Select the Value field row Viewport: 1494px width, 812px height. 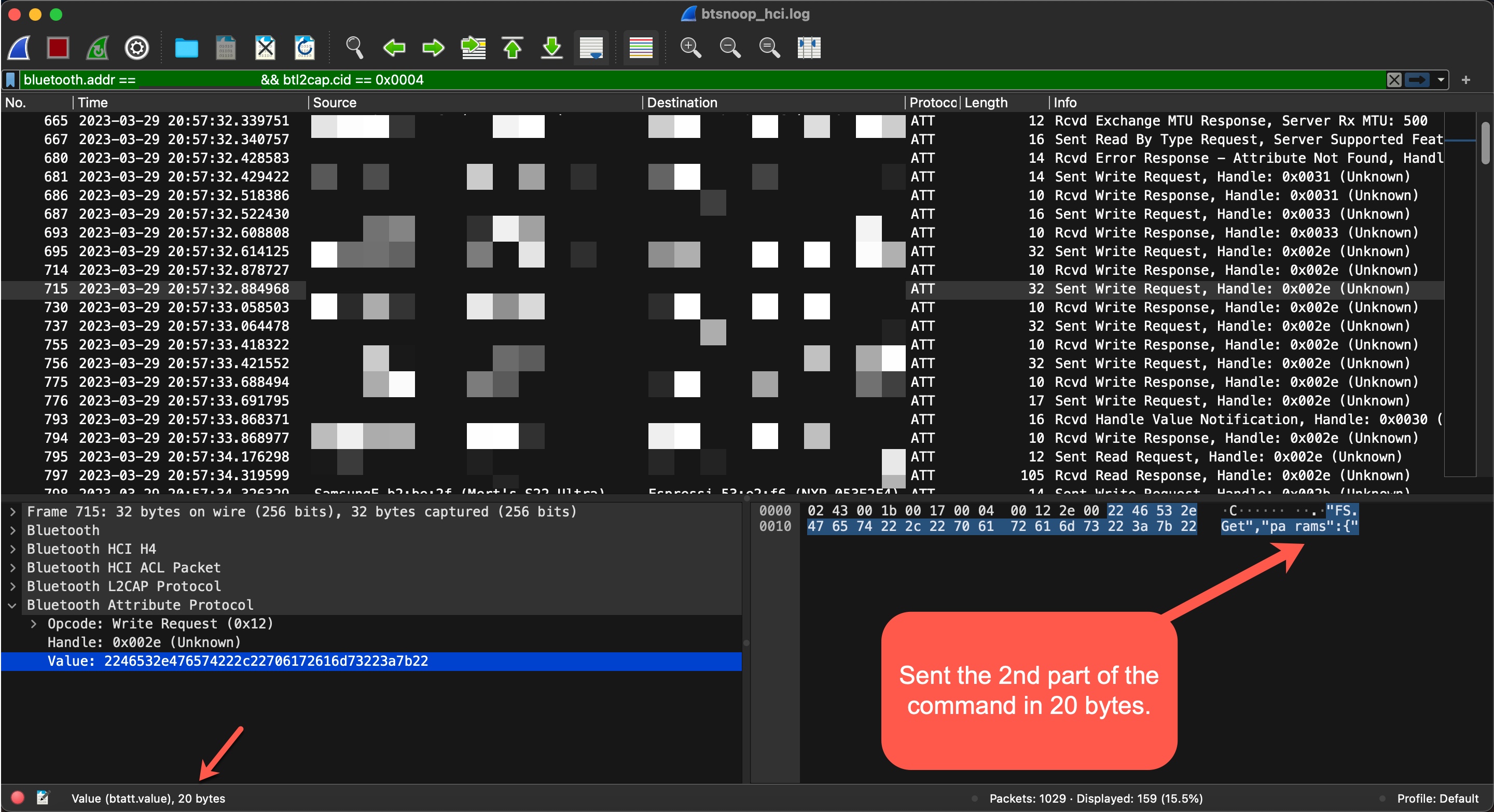(371, 661)
